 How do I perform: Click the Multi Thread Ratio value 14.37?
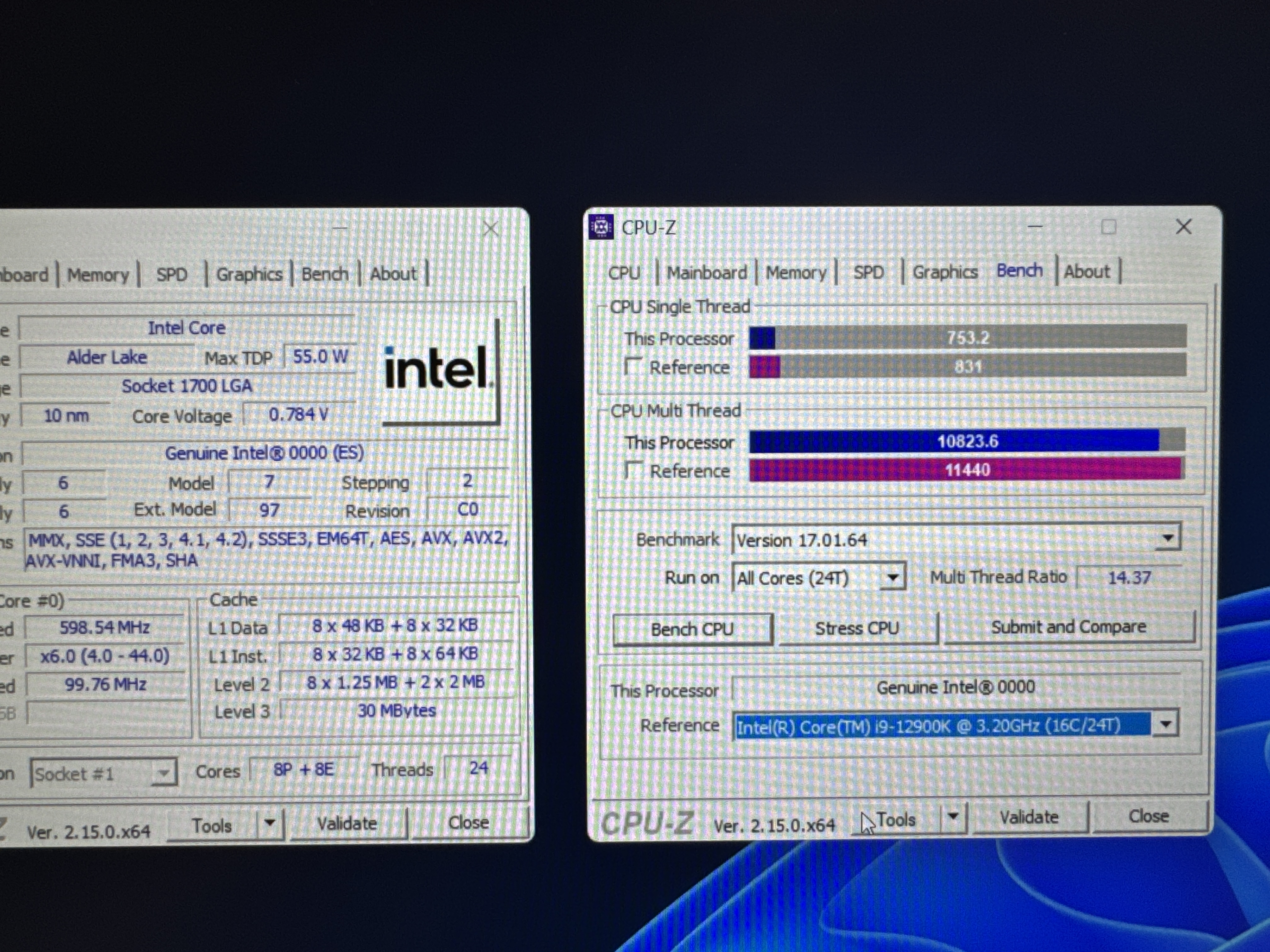(x=1129, y=577)
